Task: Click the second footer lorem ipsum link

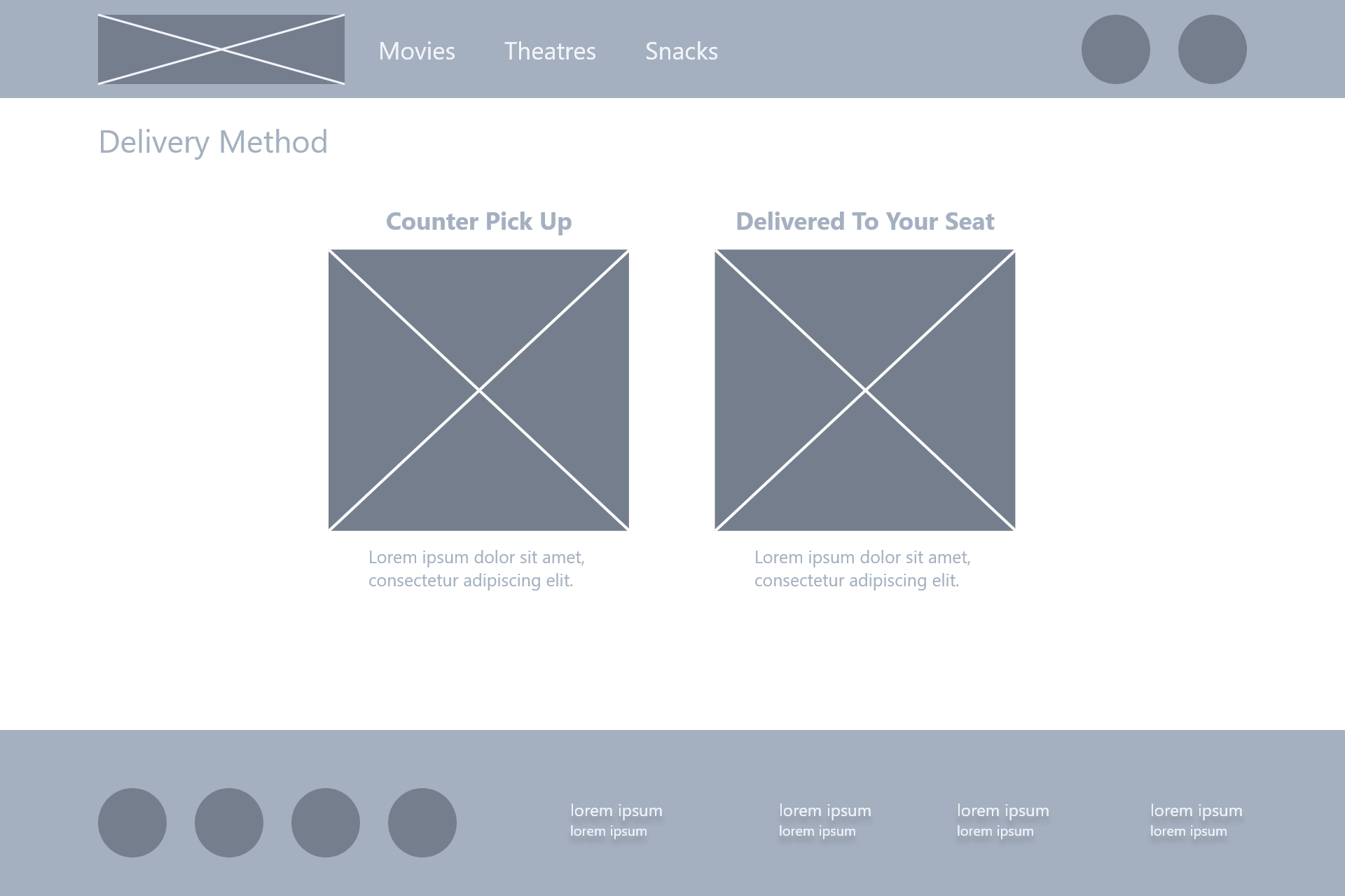Action: pos(825,811)
